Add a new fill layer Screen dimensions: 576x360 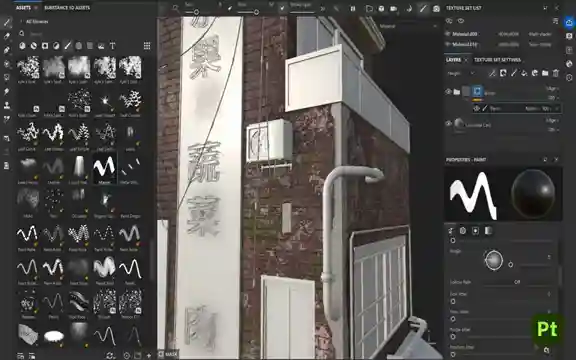pyautogui.click(x=524, y=73)
